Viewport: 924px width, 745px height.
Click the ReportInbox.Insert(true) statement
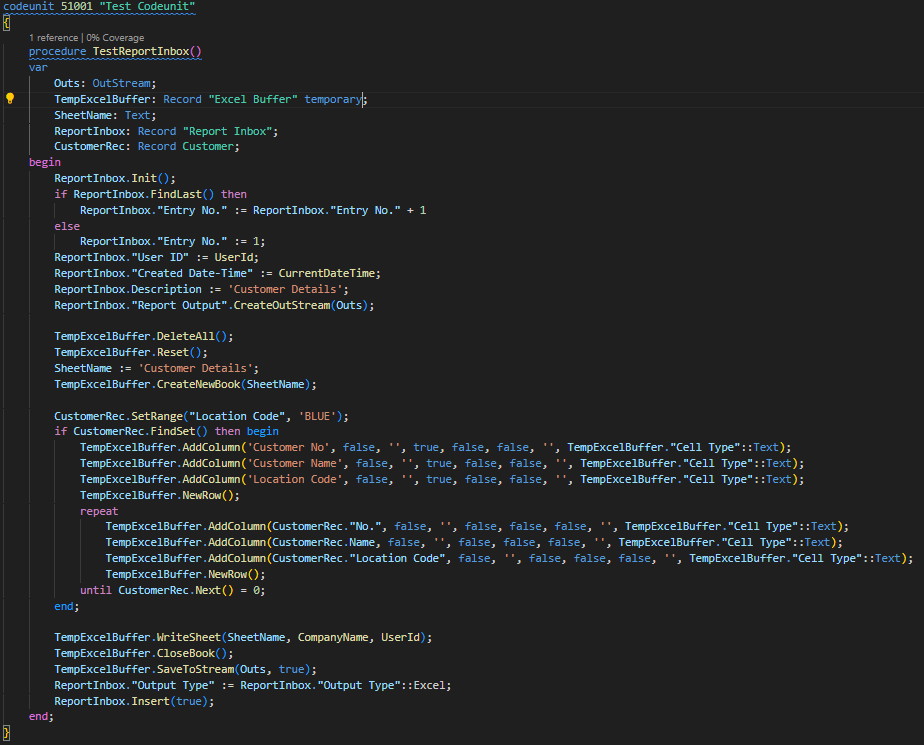coord(134,701)
